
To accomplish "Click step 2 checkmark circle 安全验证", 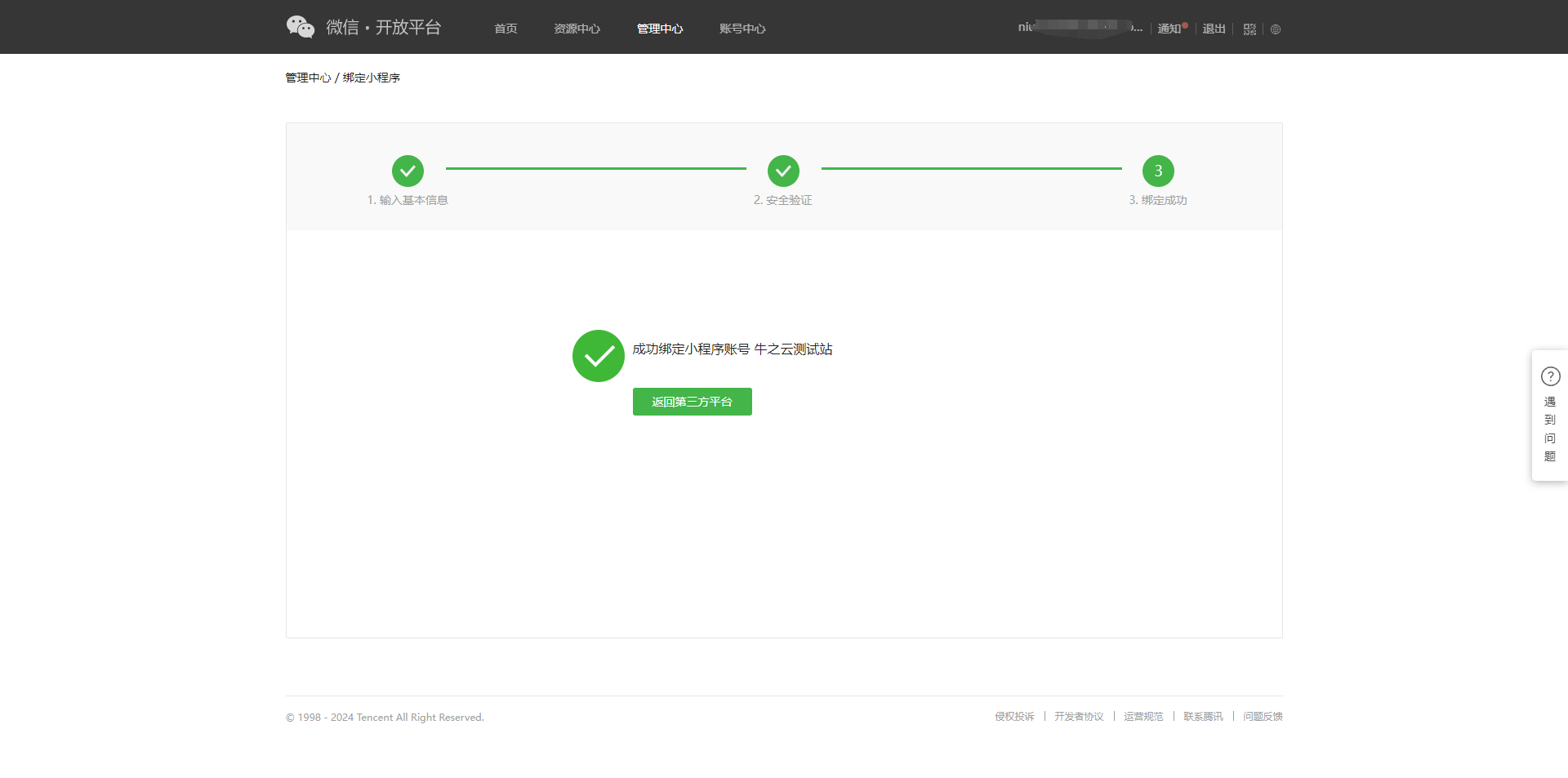I will click(783, 171).
